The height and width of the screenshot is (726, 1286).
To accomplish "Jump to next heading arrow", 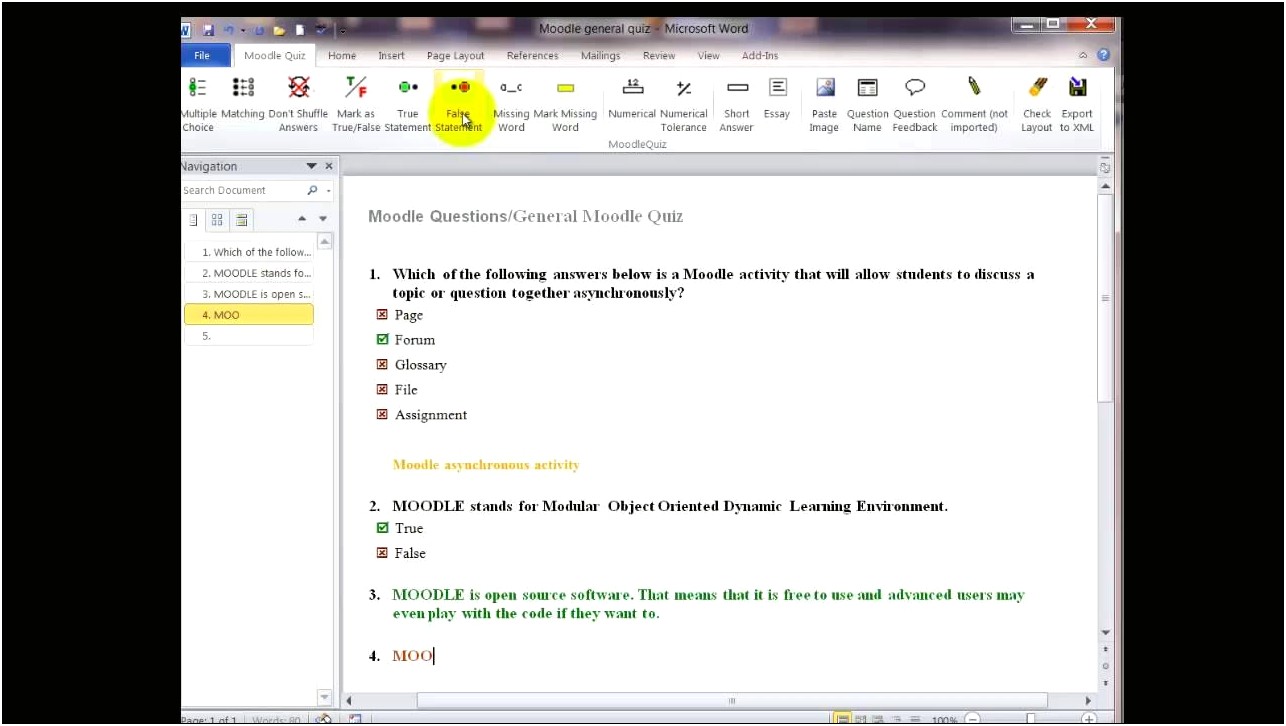I will [x=322, y=219].
